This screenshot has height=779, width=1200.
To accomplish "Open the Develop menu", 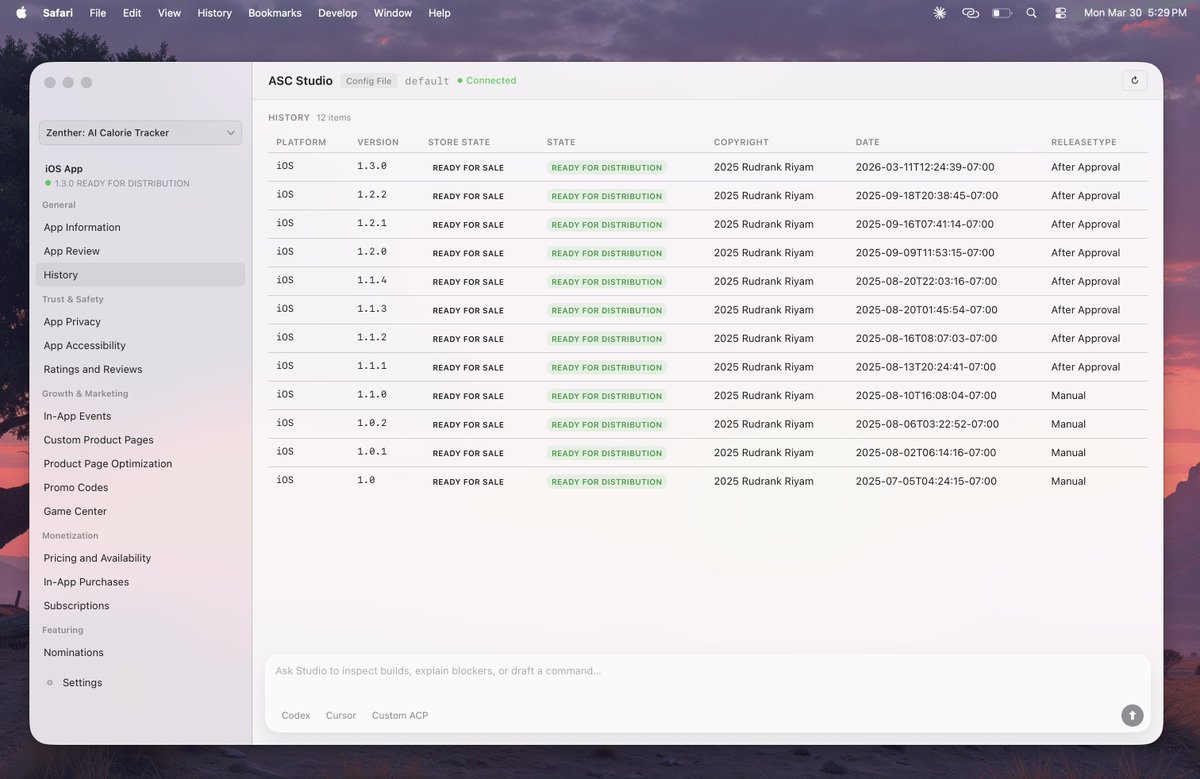I will [337, 13].
